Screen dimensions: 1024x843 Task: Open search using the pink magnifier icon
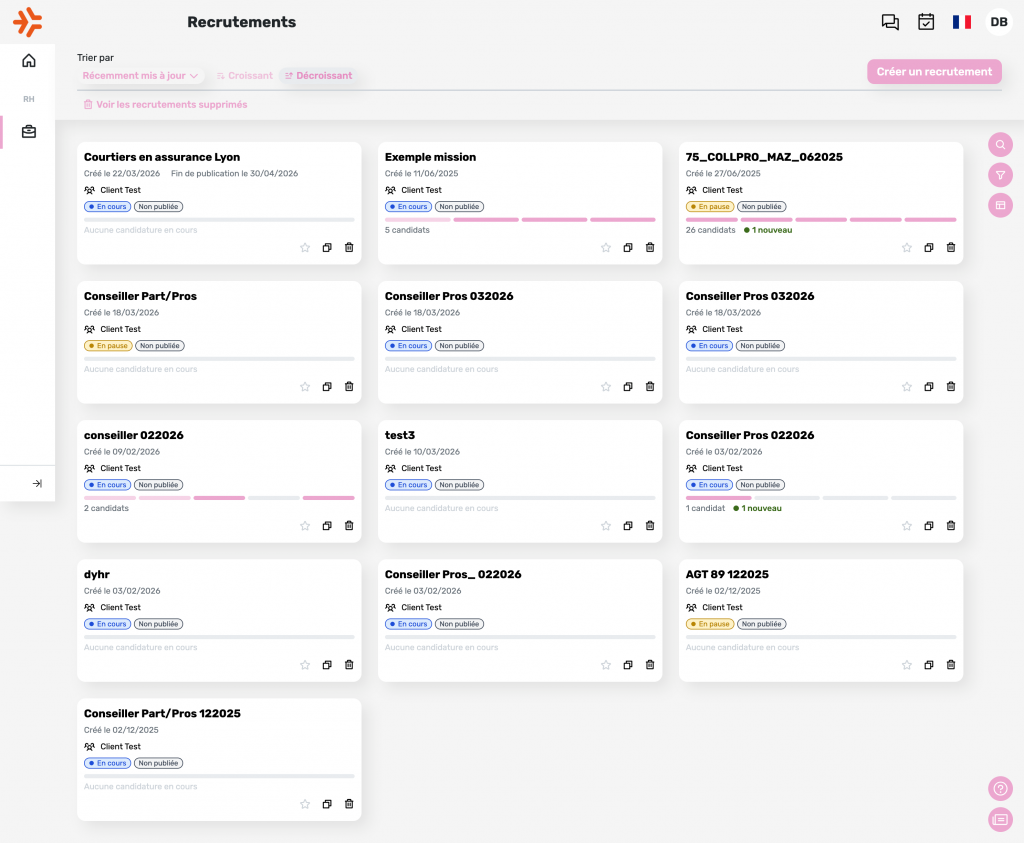(x=1000, y=144)
